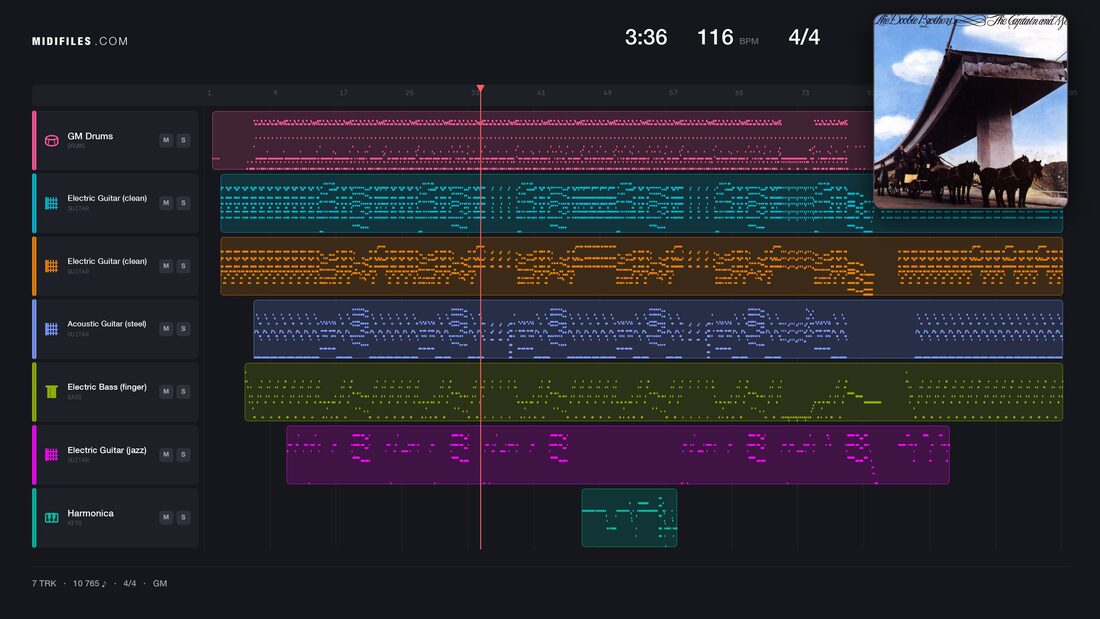Solo the orange Electric Guitar (clean) track
This screenshot has height=619, width=1100.
point(183,266)
